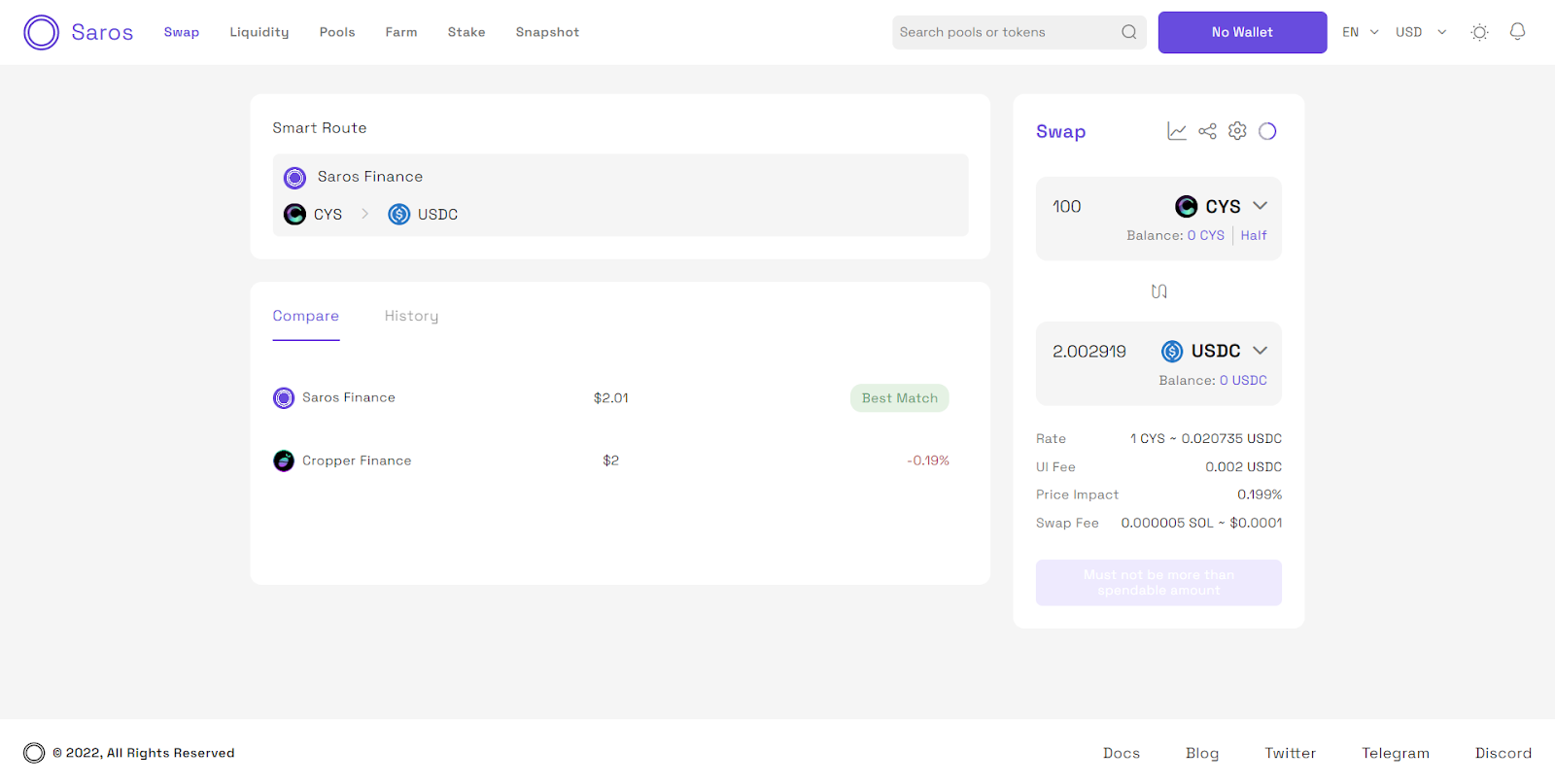
Task: Click the 0 CYS balance link
Action: coord(1206,235)
